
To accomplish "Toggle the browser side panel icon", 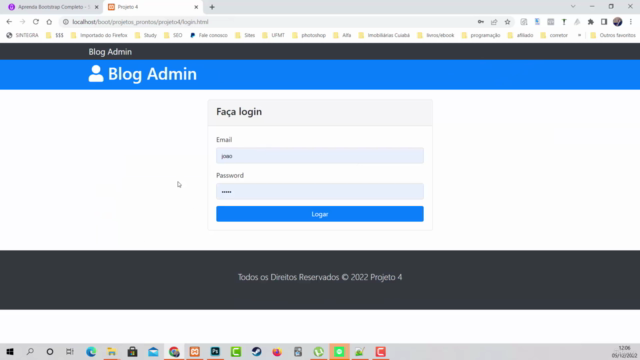I will [604, 22].
